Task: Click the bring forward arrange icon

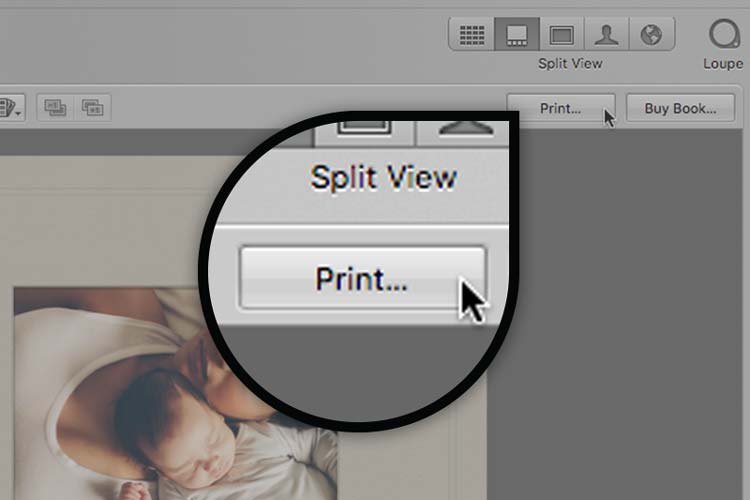Action: coord(92,107)
